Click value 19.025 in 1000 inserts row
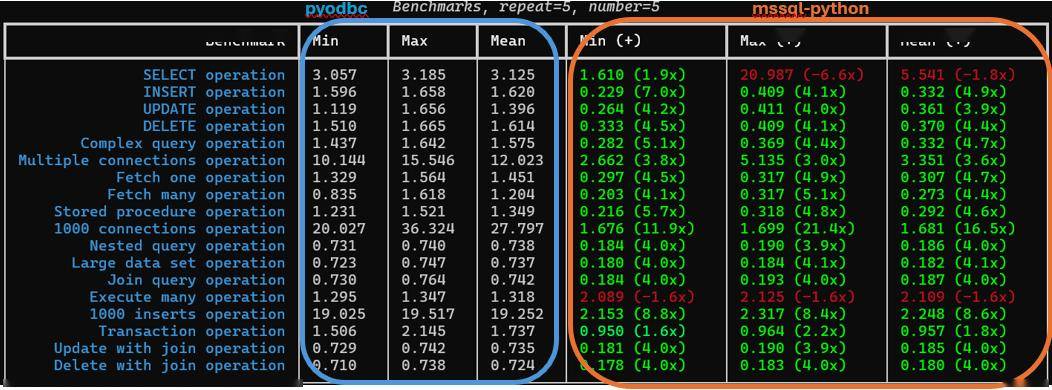The image size is (1052, 390). click(339, 314)
